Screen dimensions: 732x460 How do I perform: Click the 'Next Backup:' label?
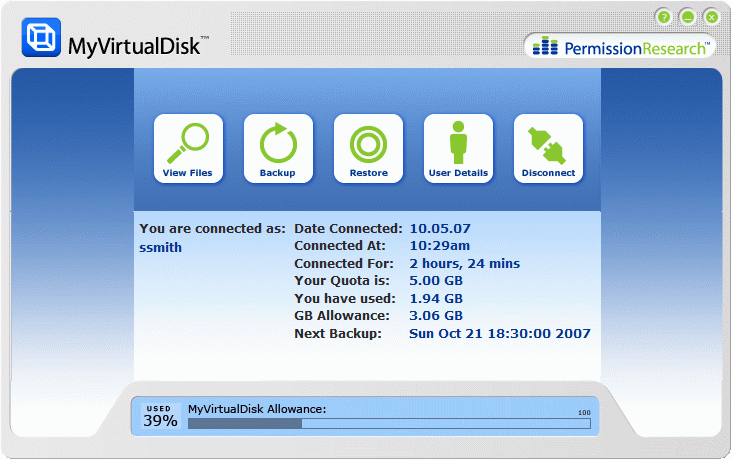pyautogui.click(x=338, y=333)
